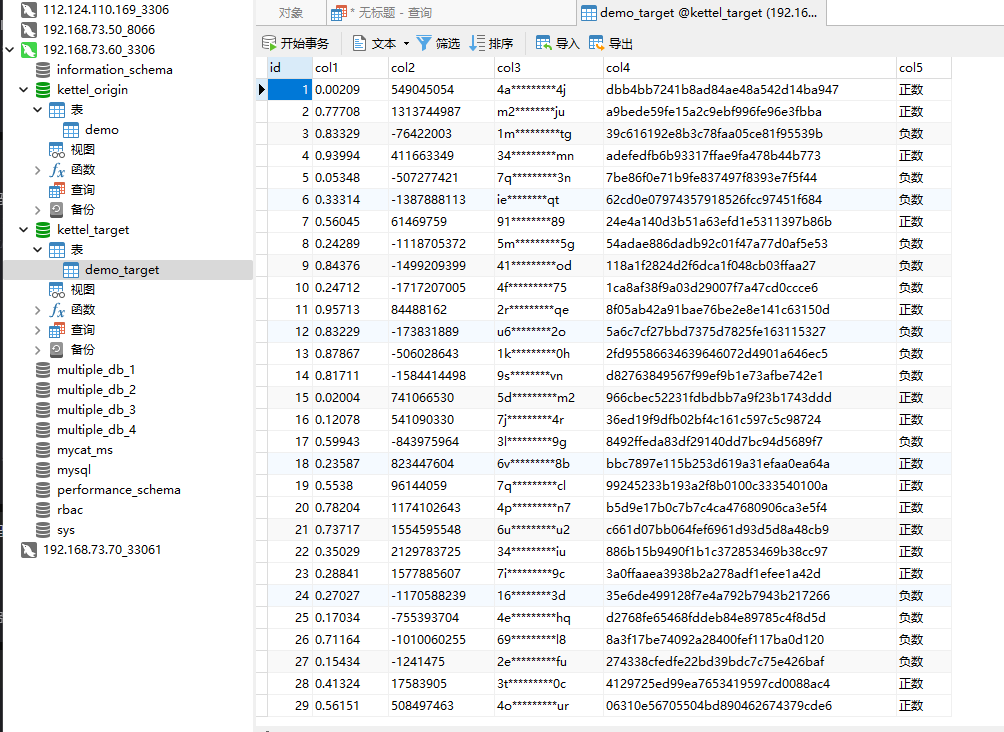Collapse the 表 node under kettel_origin

click(38, 110)
